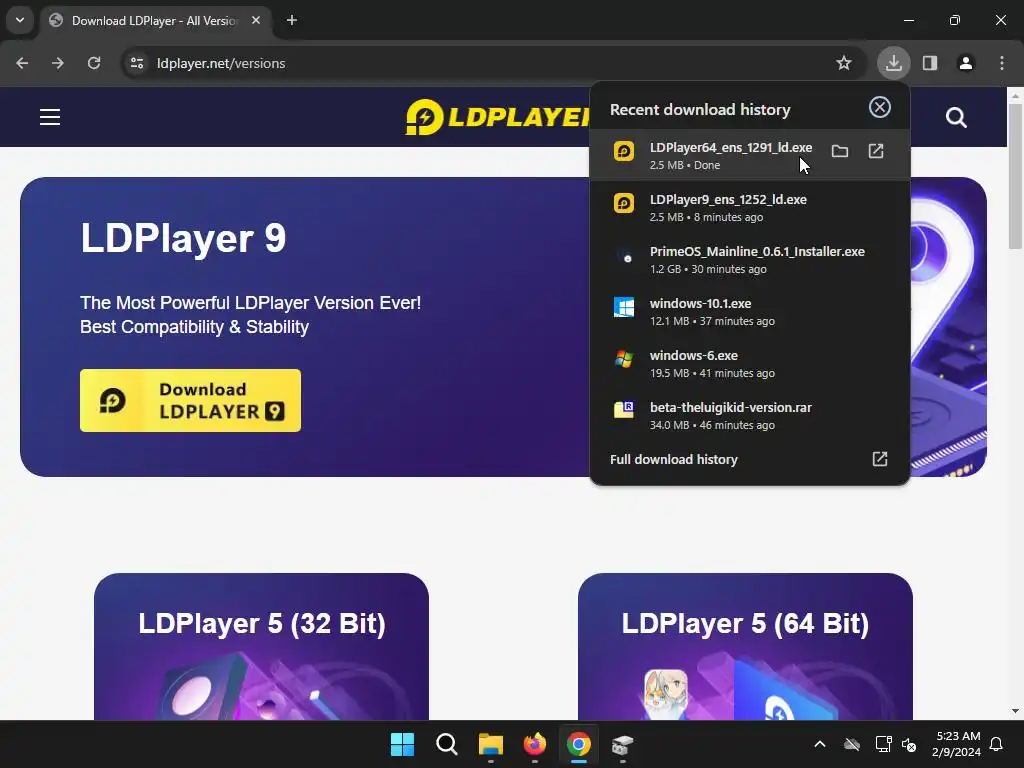Open LDPlayer64_ens_1291_ld.exe download entry

(x=749, y=155)
